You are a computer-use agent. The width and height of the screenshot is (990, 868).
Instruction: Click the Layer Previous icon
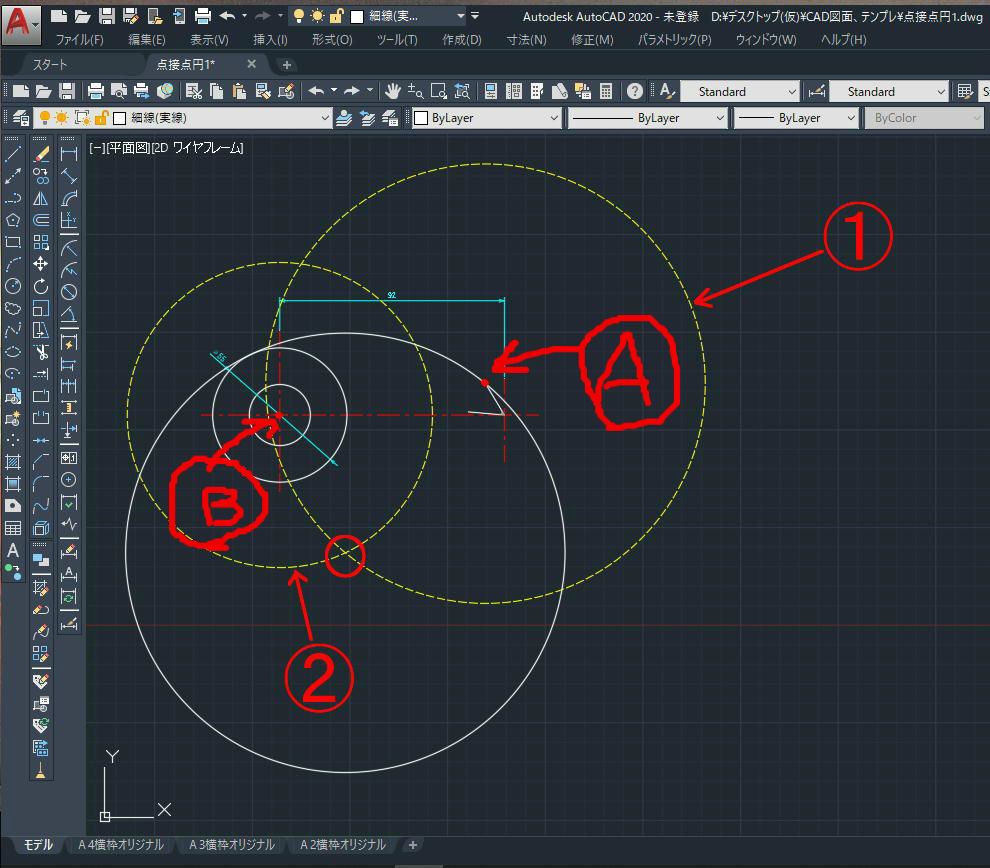point(367,118)
